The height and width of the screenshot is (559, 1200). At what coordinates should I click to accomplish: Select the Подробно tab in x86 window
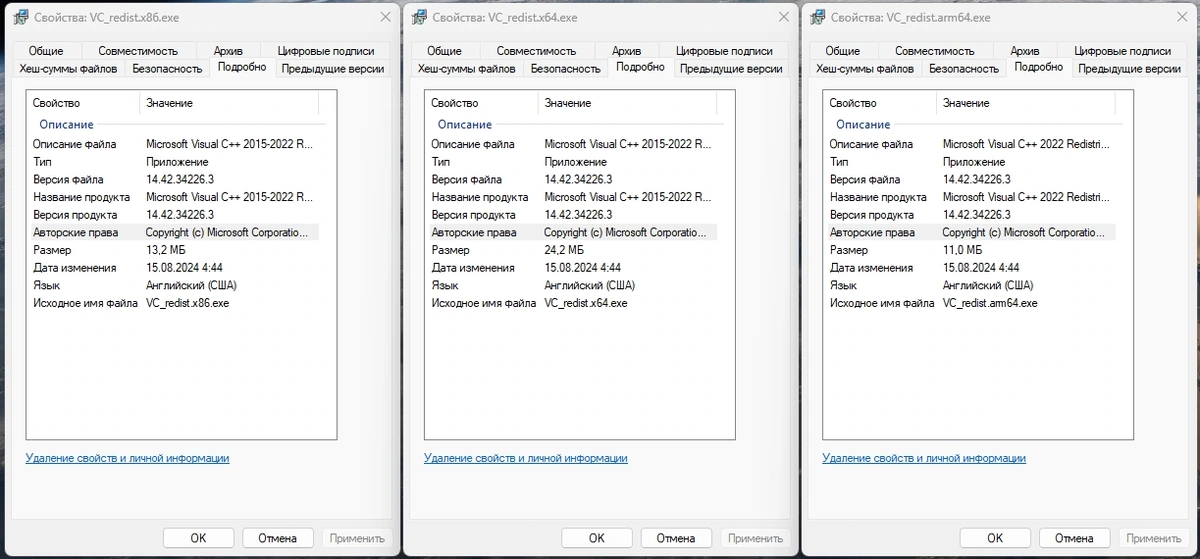tap(243, 66)
